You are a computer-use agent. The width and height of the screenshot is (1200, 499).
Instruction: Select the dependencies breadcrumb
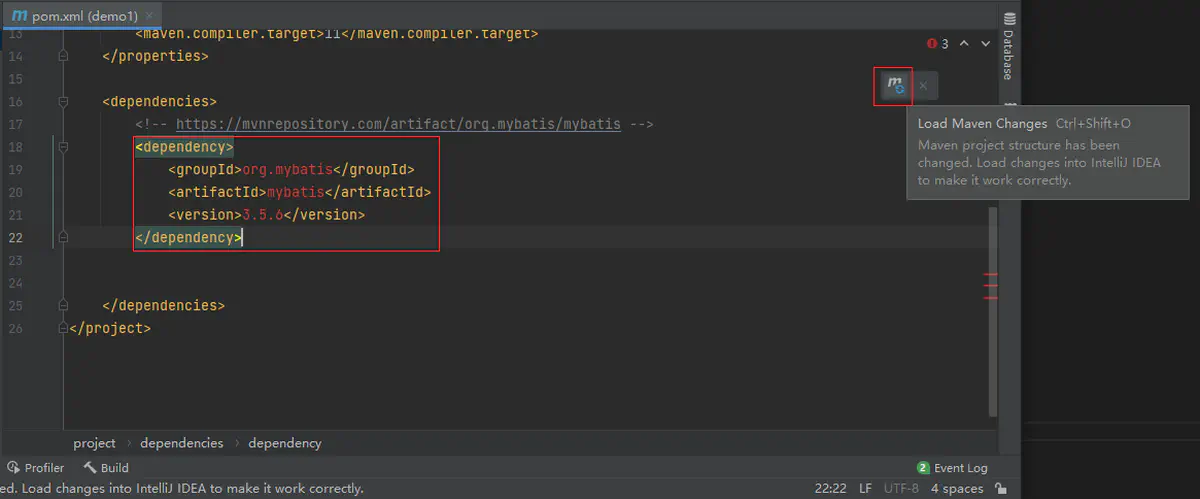pos(182,443)
